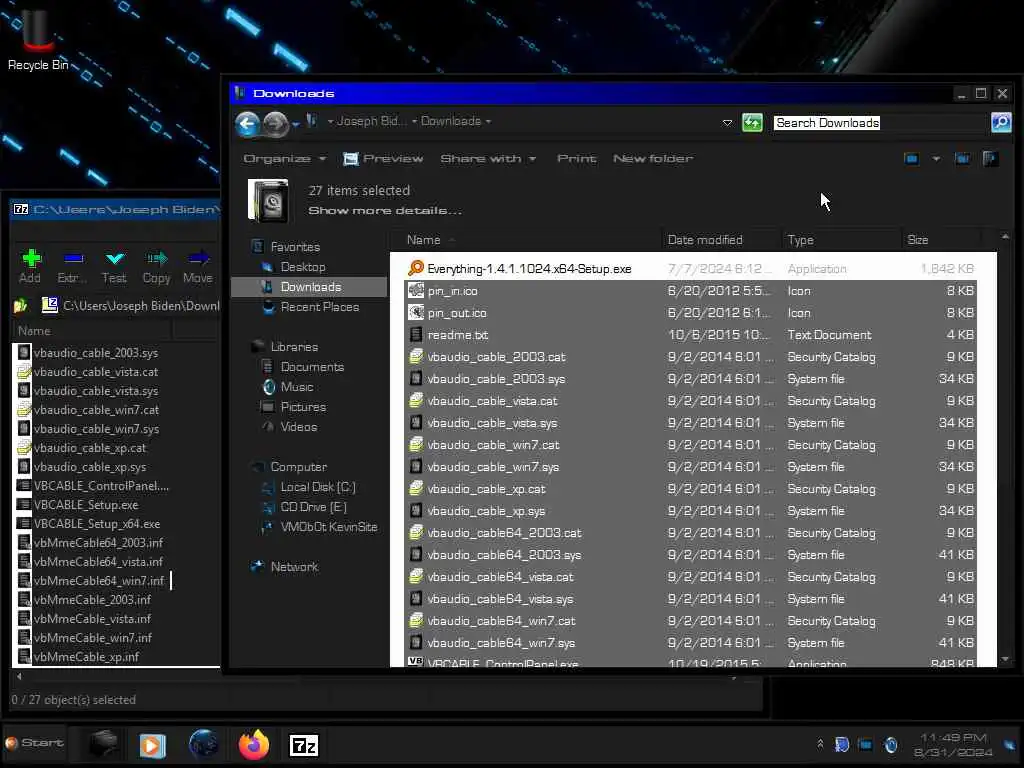This screenshot has width=1024, height=768.
Task: Click the scroll down arrow in Downloads list
Action: [1005, 659]
